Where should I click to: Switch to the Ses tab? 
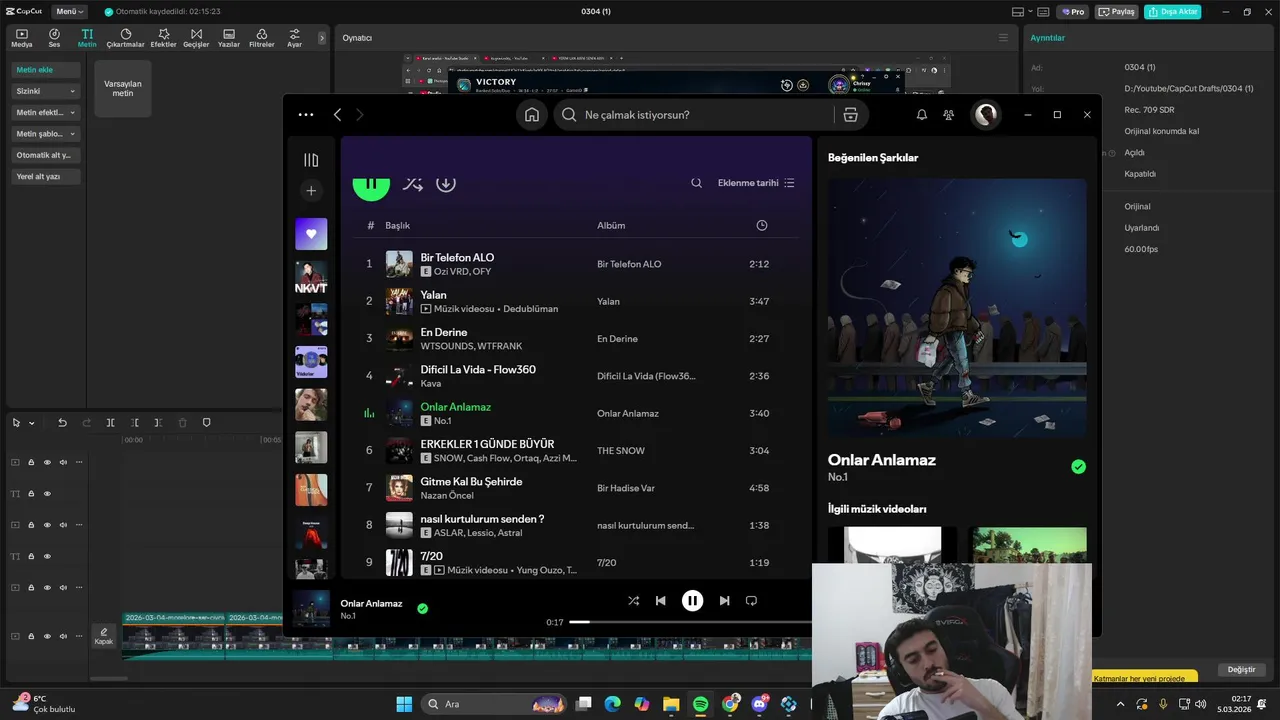pos(54,38)
